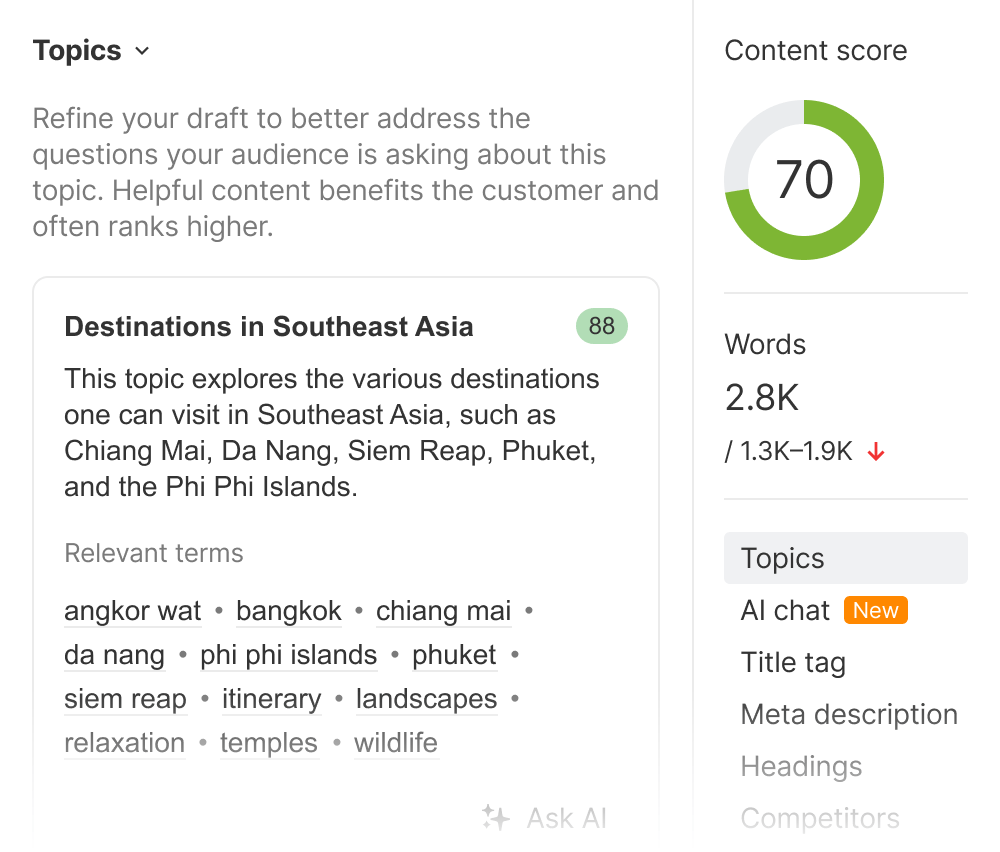The height and width of the screenshot is (852, 1000).
Task: Open the Headings section
Action: [x=801, y=766]
